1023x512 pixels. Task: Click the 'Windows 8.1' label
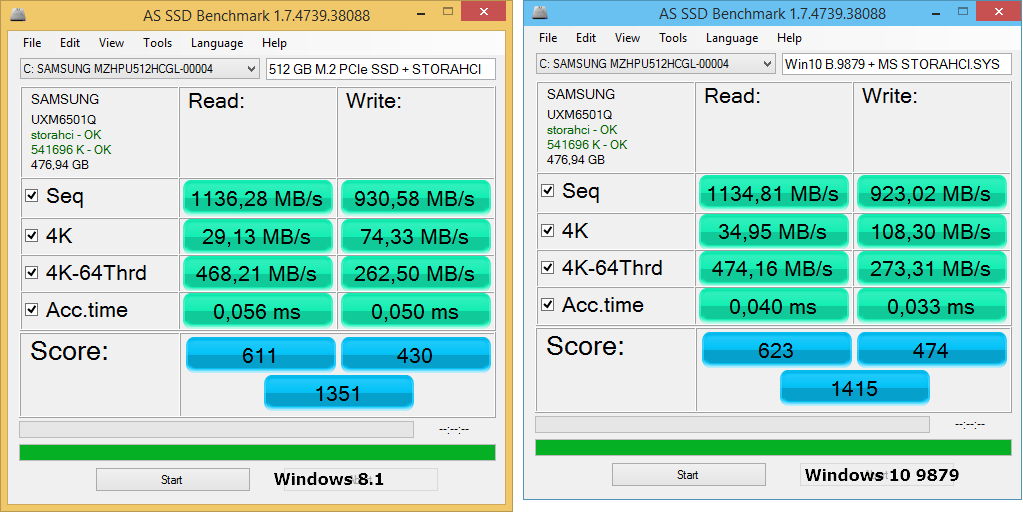[329, 479]
